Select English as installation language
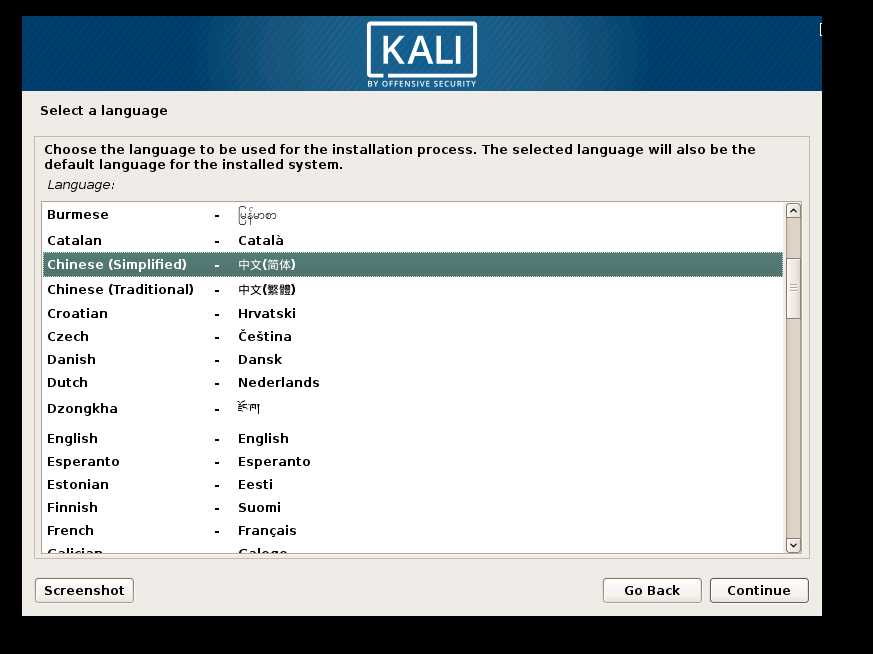Screen dimensions: 873x654 413,439
